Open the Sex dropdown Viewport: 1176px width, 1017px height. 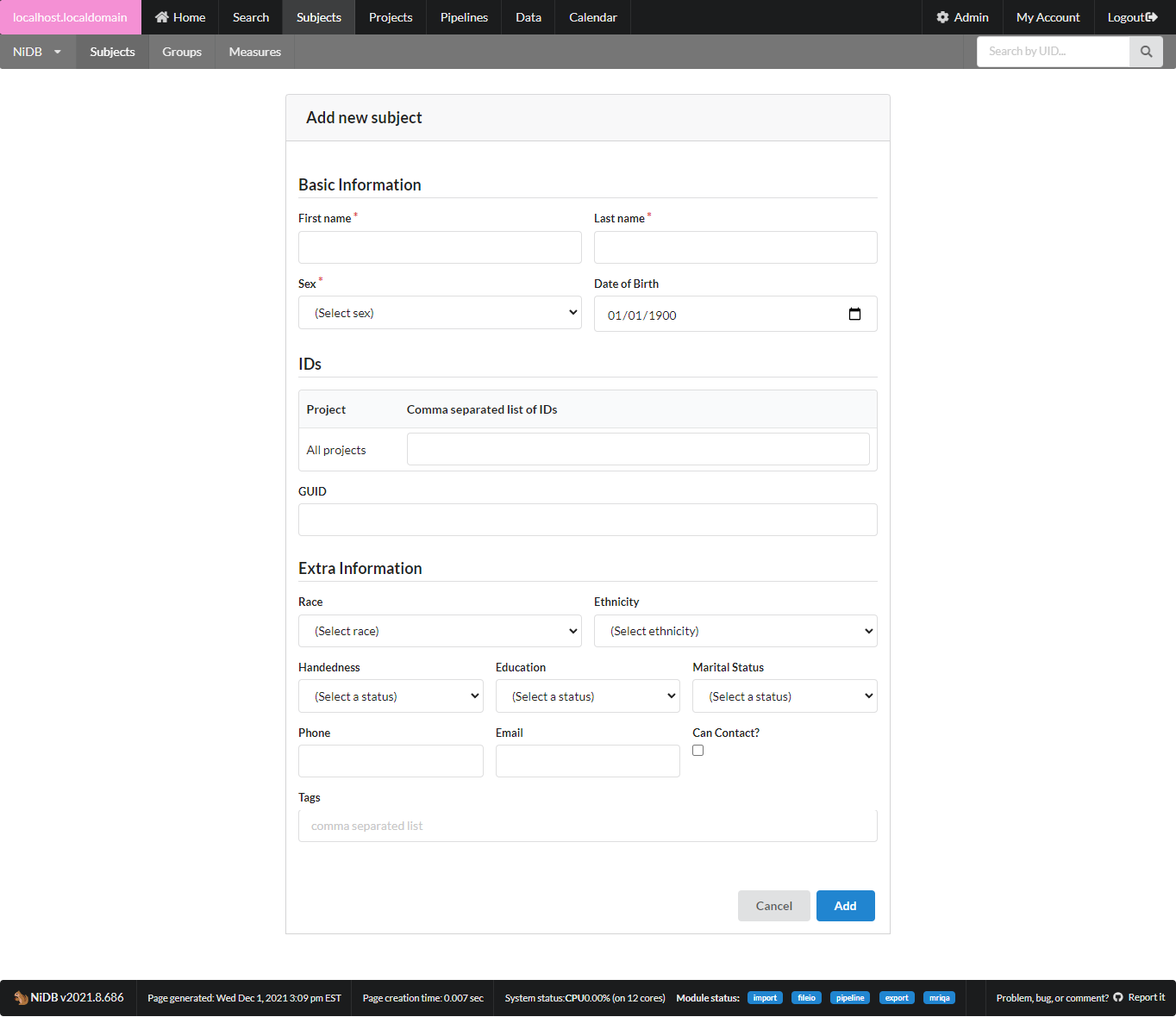click(x=440, y=313)
